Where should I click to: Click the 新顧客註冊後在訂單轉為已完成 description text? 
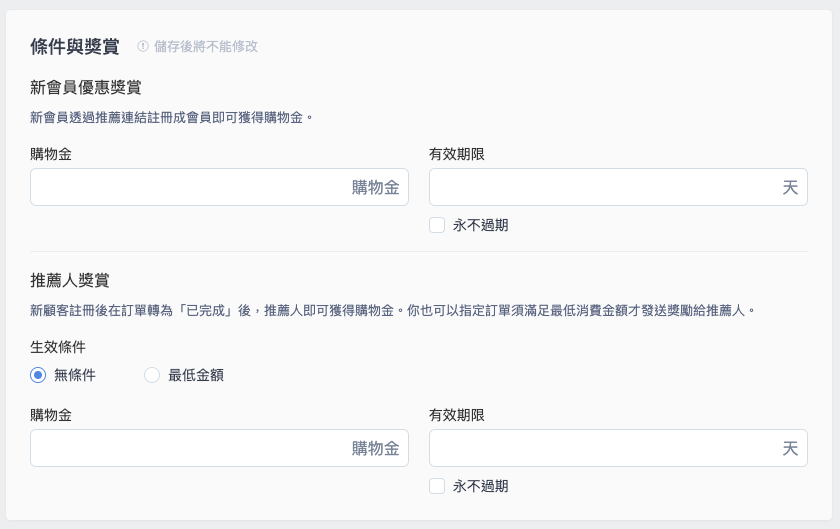[393, 310]
